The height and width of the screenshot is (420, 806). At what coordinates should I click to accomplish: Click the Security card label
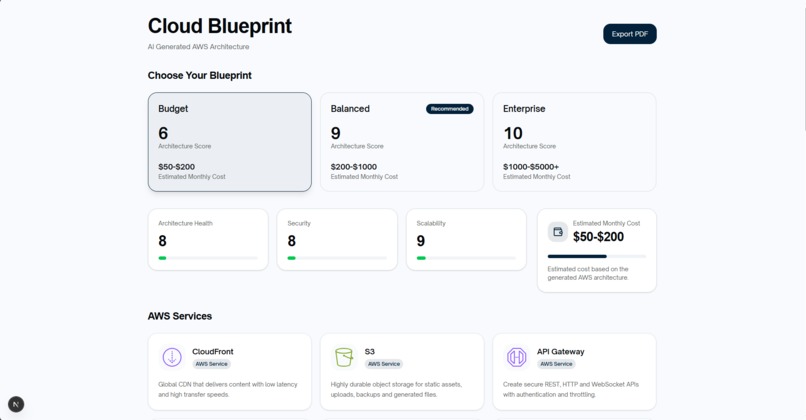click(299, 224)
